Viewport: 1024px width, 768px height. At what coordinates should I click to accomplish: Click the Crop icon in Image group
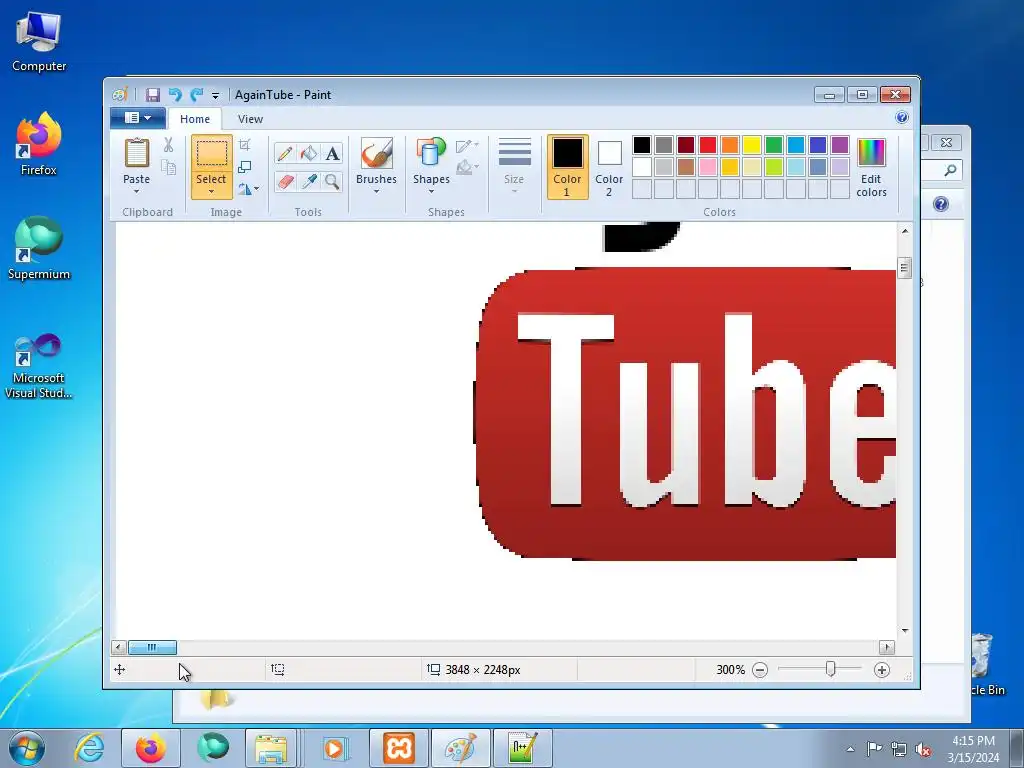[245, 145]
